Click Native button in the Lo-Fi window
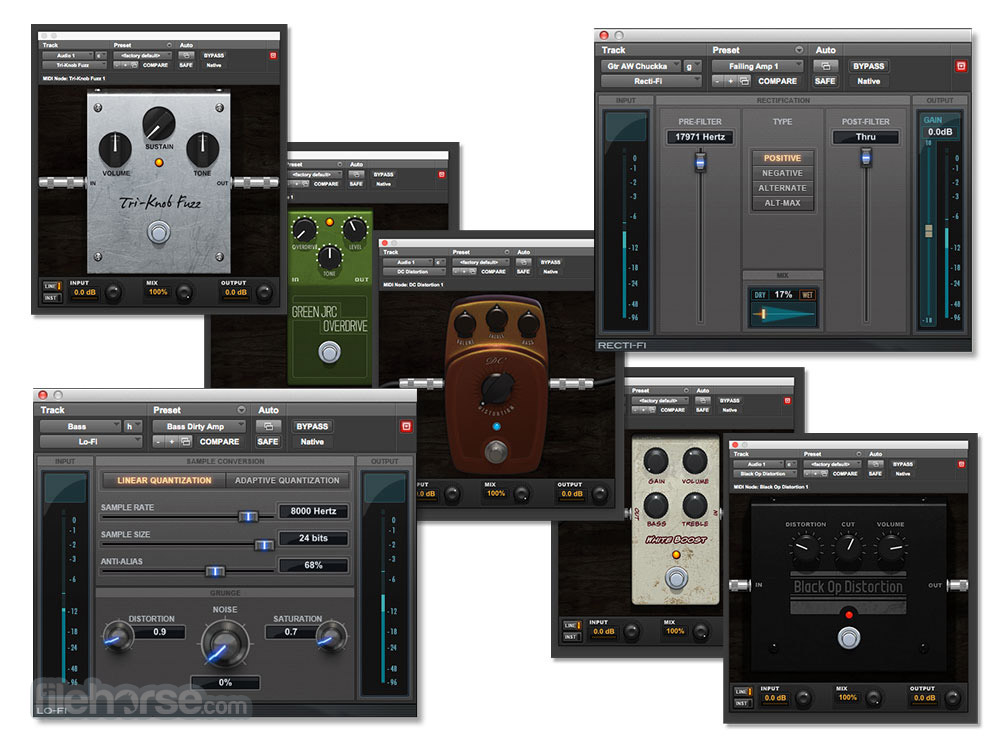The image size is (1000, 750). (312, 441)
